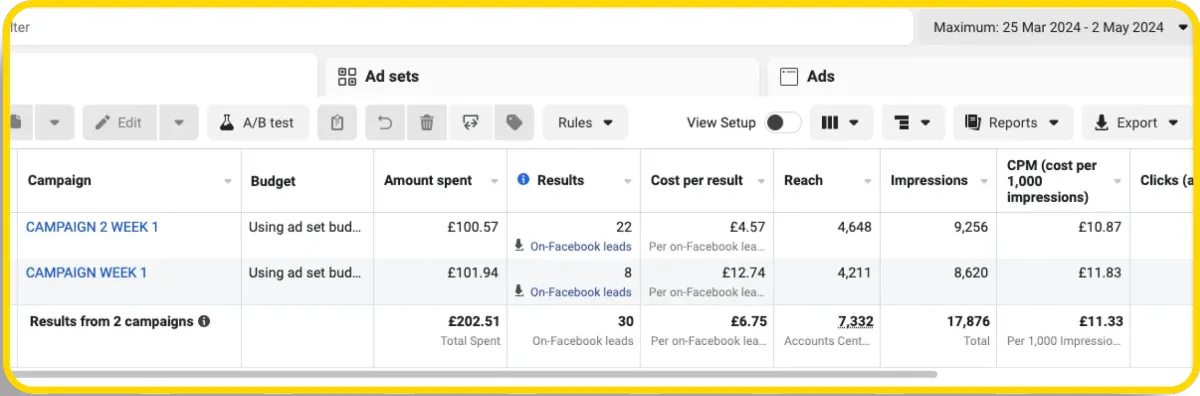Toggle the View Setup switch
This screenshot has height=396, width=1200.
783,123
